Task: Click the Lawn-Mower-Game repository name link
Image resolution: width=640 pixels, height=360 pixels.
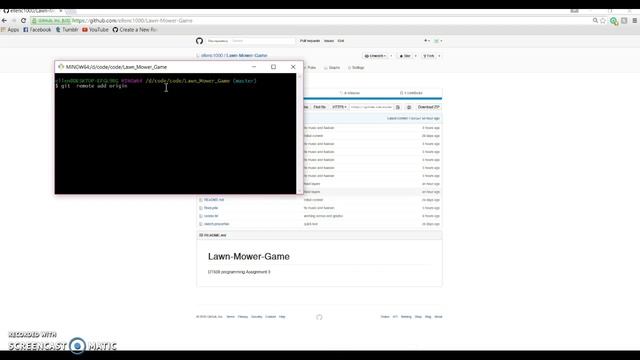Action: click(x=247, y=56)
